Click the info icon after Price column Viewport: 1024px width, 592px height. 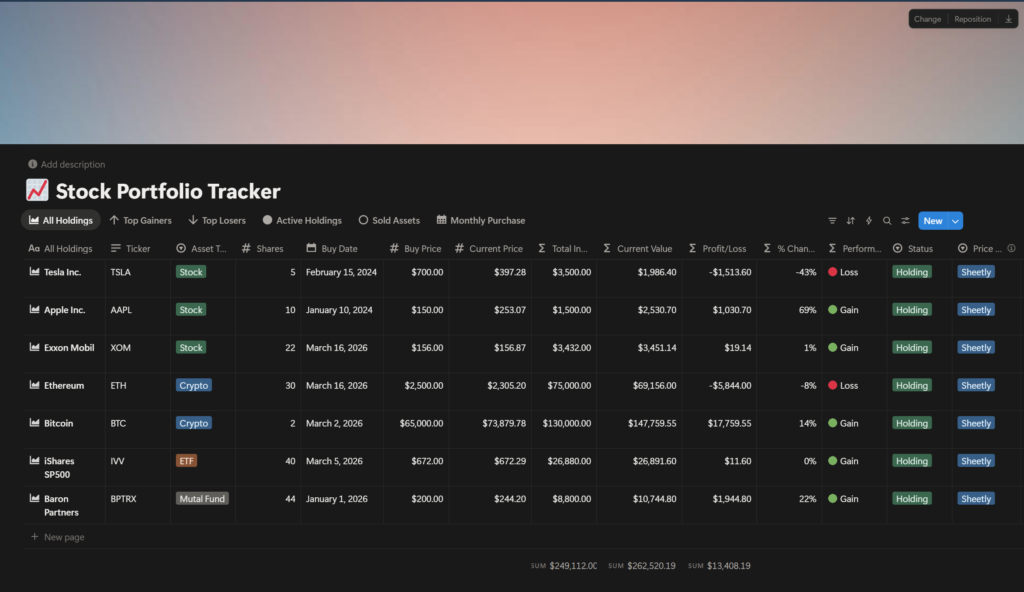pyautogui.click(x=1011, y=248)
